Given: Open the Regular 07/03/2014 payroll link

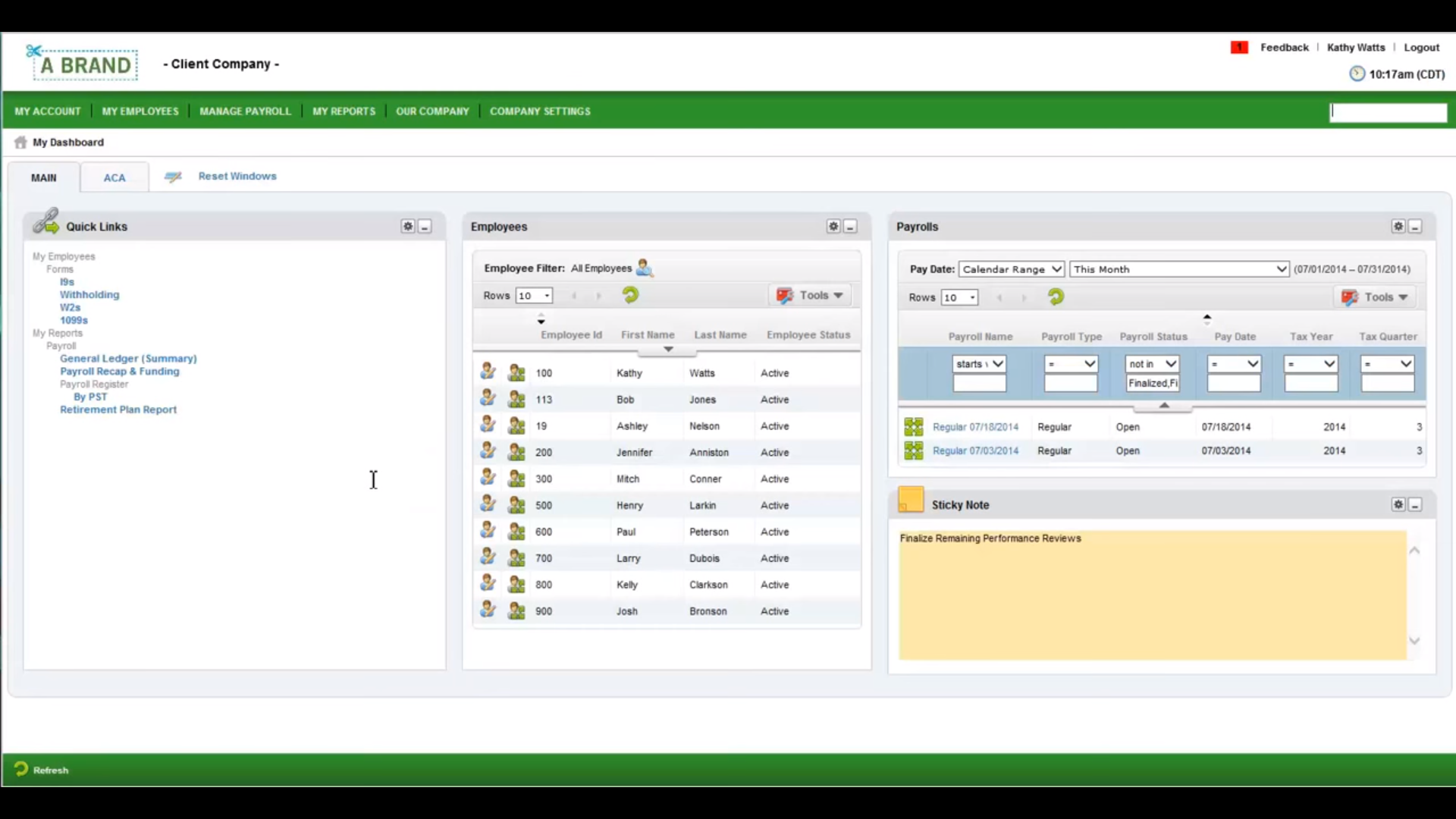Looking at the screenshot, I should click(x=976, y=450).
